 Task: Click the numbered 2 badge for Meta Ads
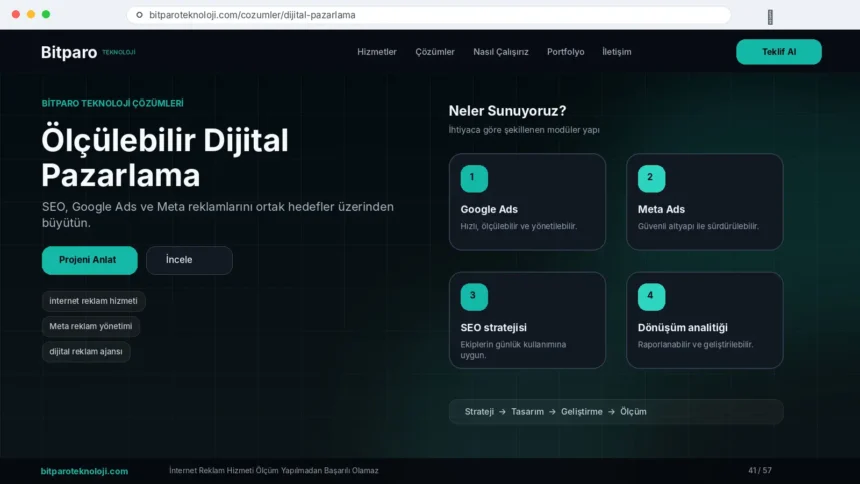click(x=651, y=178)
